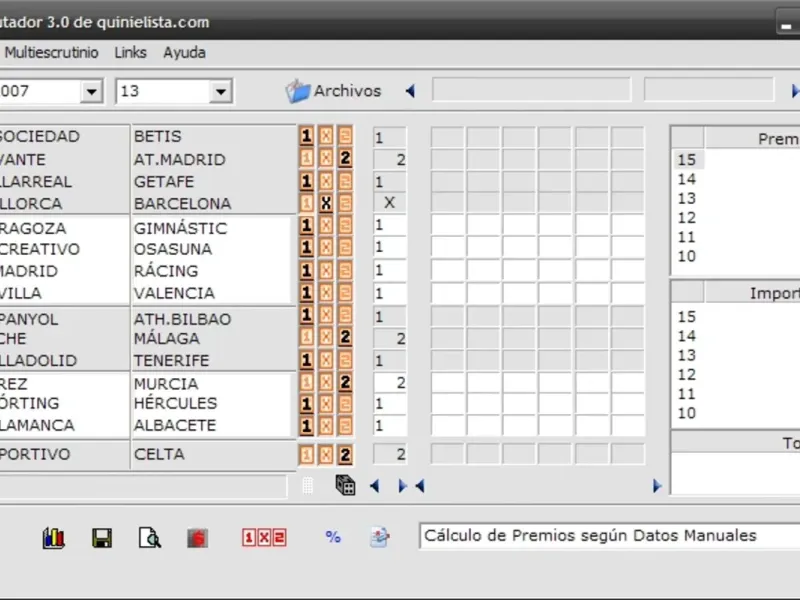Click team name CELTA
Viewport: 800px width, 600px height.
coord(159,454)
